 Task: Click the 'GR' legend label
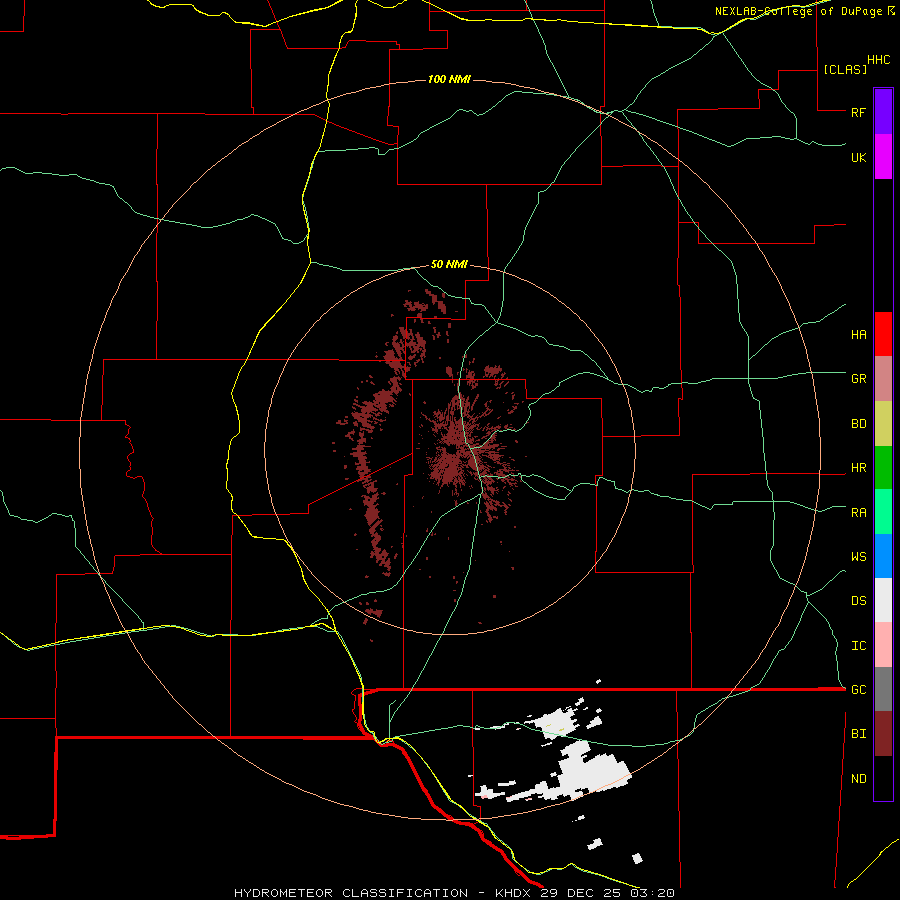pyautogui.click(x=858, y=379)
